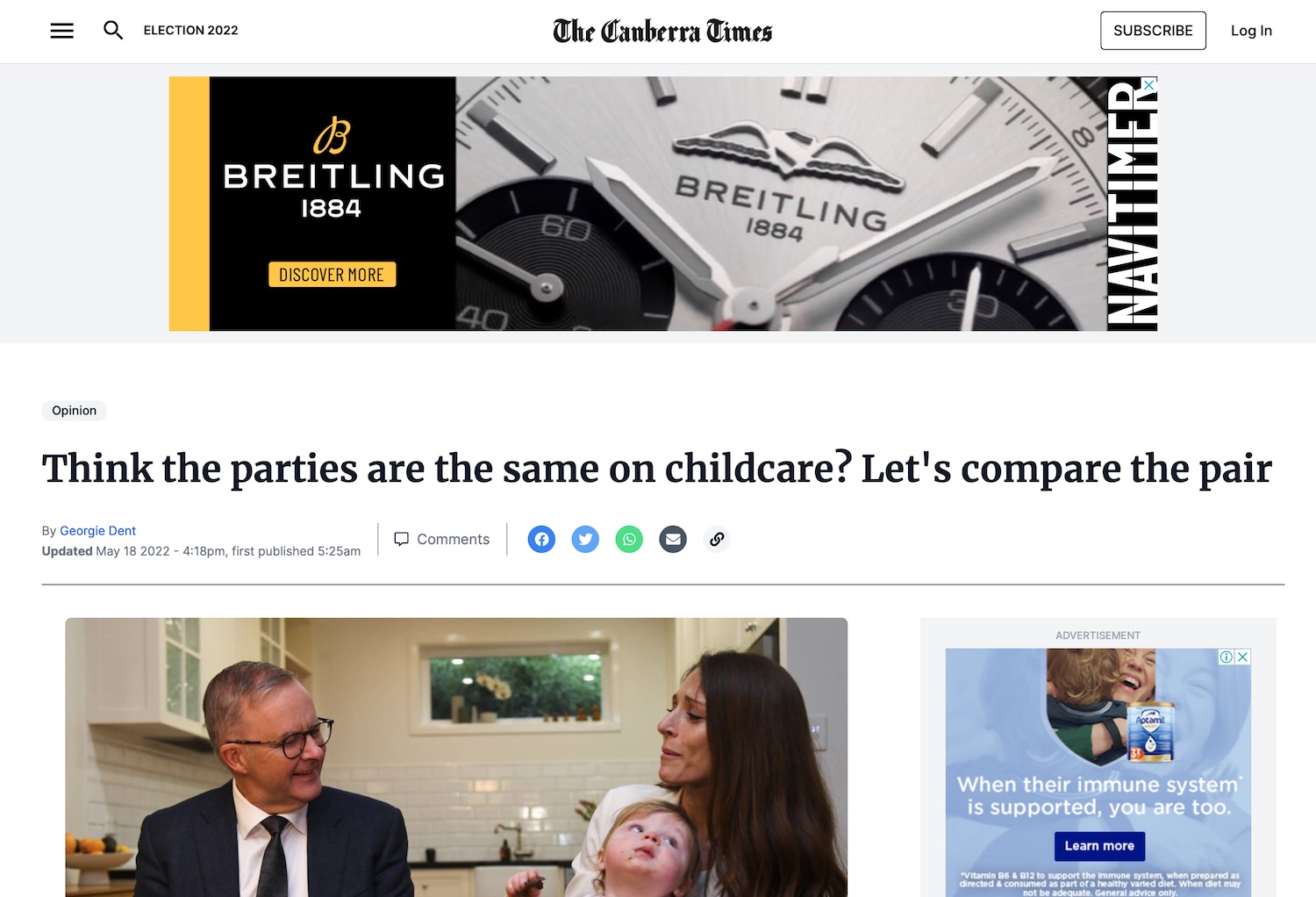Screen dimensions: 1316x897
Task: Click Log In
Action: point(1251,31)
